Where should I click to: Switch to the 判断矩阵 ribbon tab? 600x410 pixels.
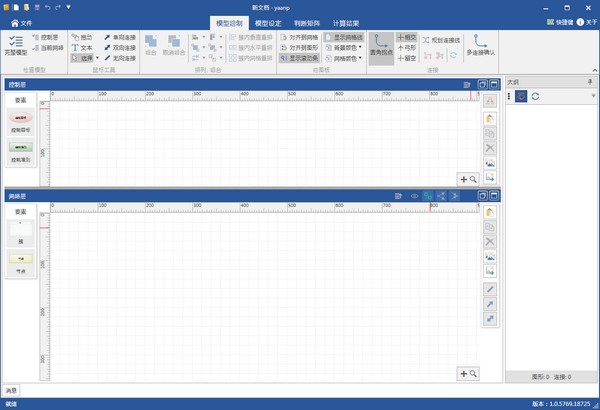point(308,20)
